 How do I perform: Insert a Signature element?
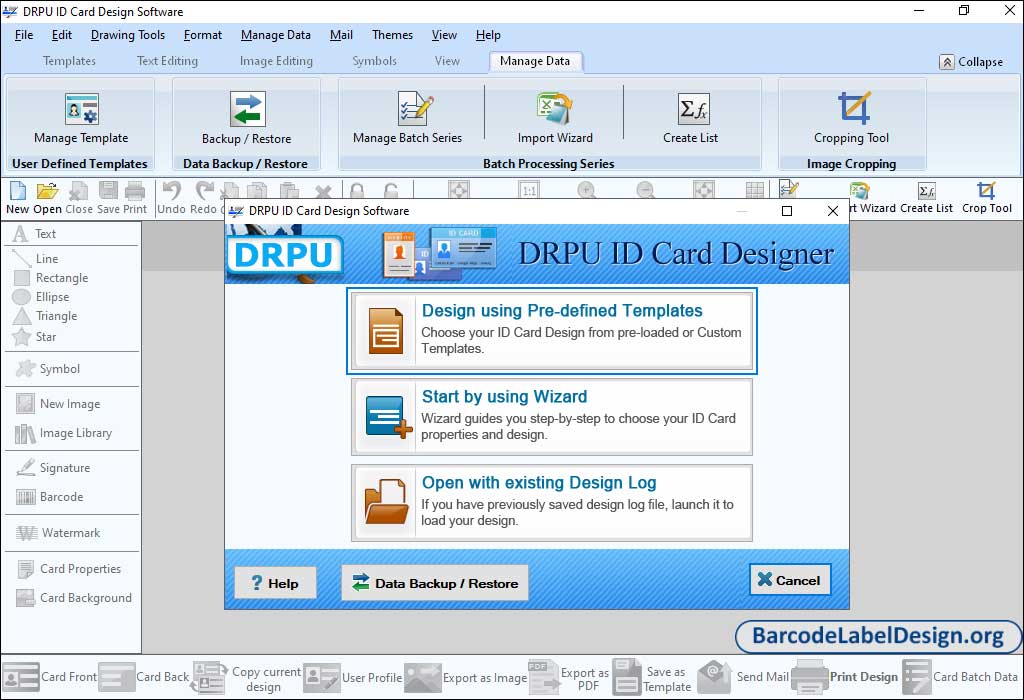tap(53, 468)
